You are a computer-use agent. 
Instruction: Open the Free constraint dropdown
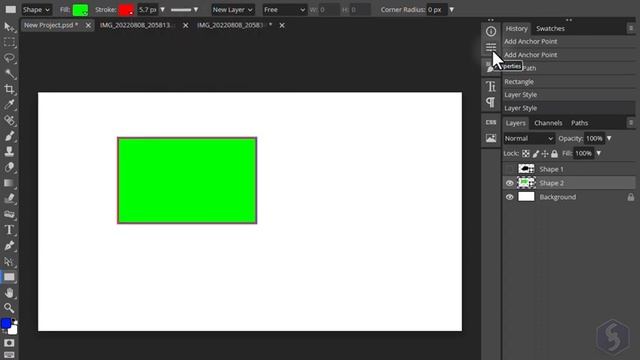point(284,9)
